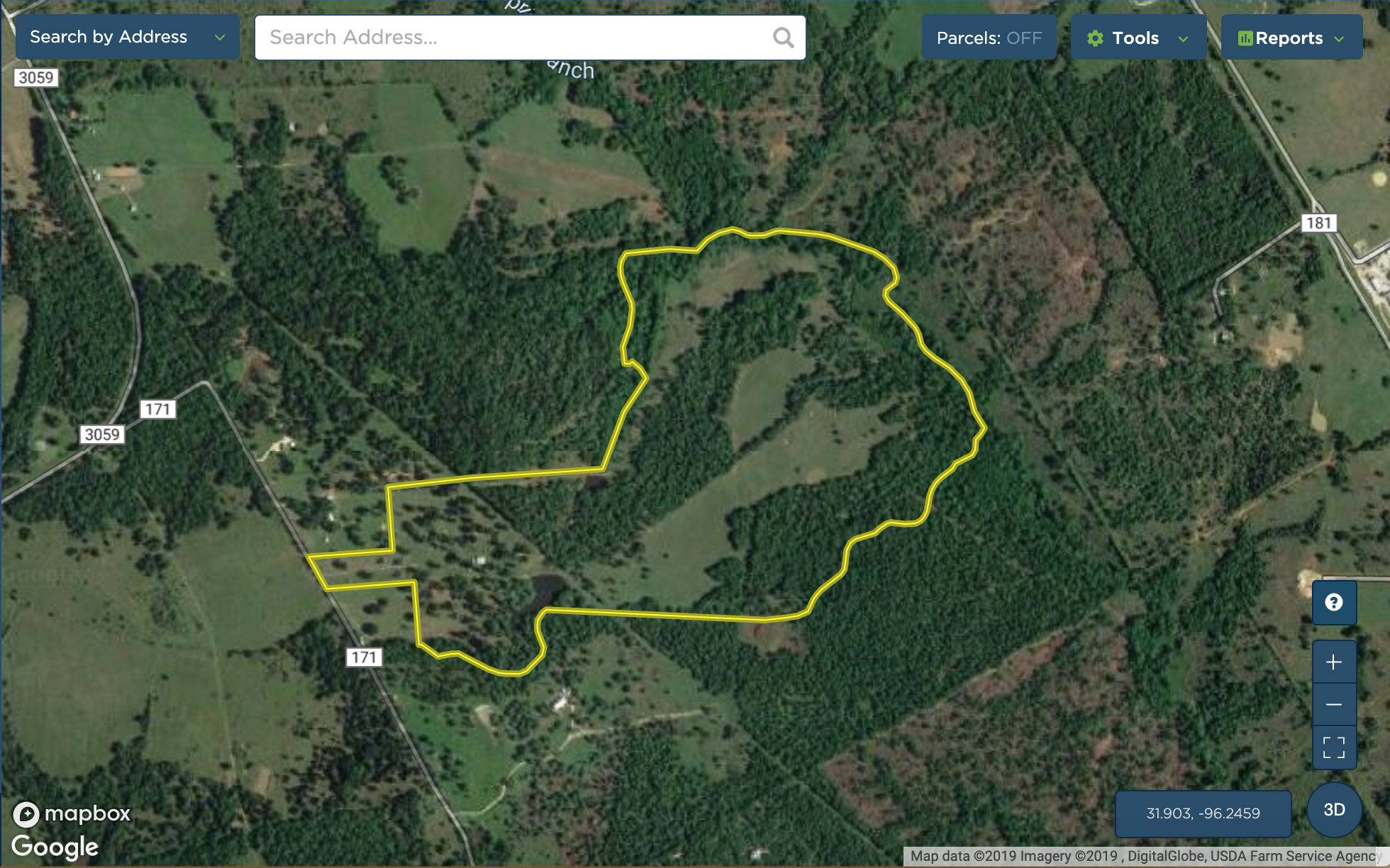
Task: Open the help question mark icon
Action: (1334, 603)
